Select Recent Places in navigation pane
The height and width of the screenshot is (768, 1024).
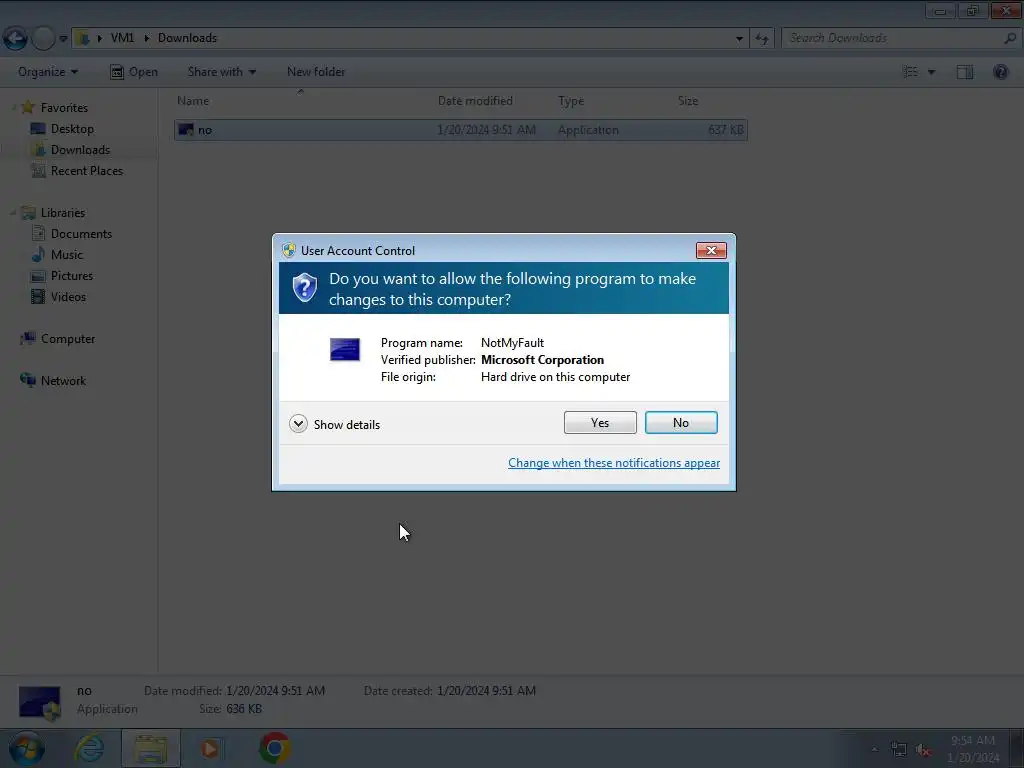click(87, 170)
